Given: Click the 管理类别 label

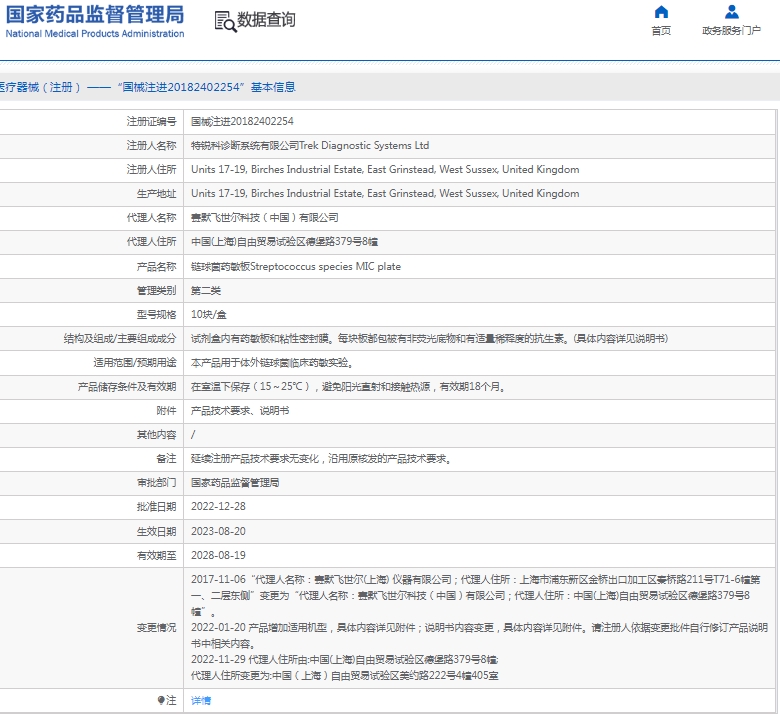Looking at the screenshot, I should pyautogui.click(x=156, y=291).
